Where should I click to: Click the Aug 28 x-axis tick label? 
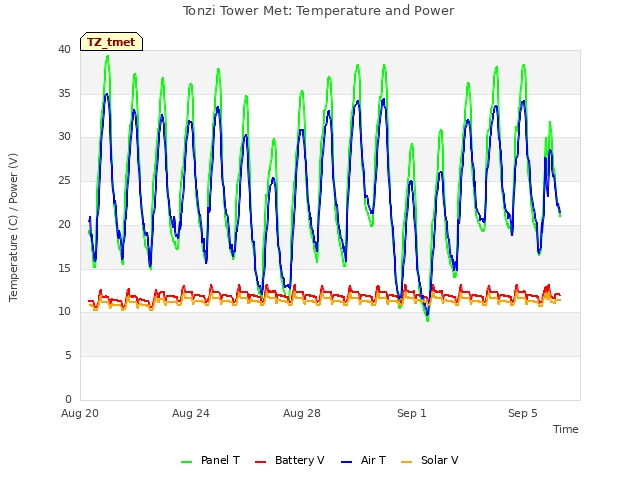pos(302,413)
